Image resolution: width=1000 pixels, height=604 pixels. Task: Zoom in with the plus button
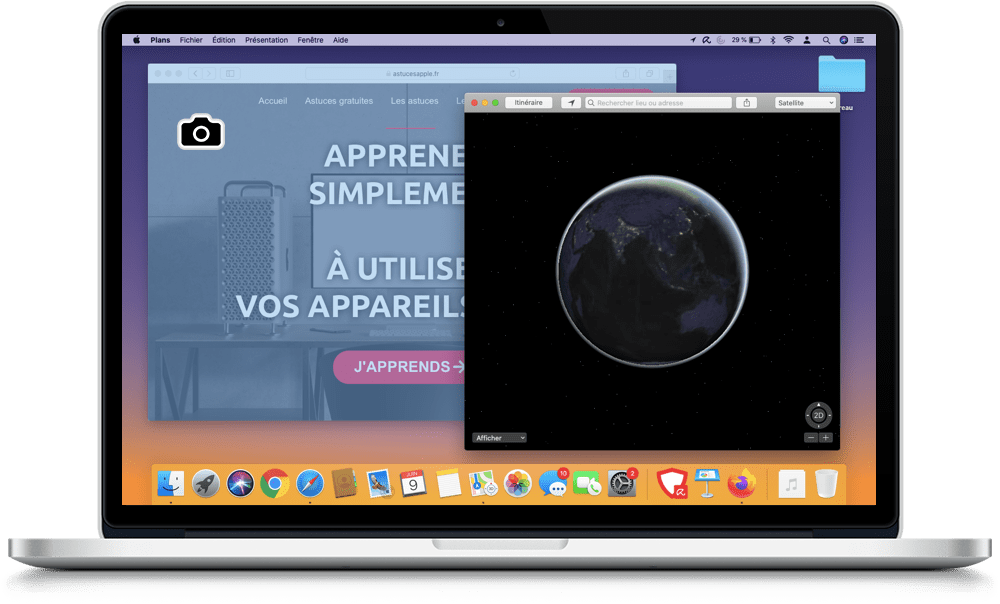826,438
